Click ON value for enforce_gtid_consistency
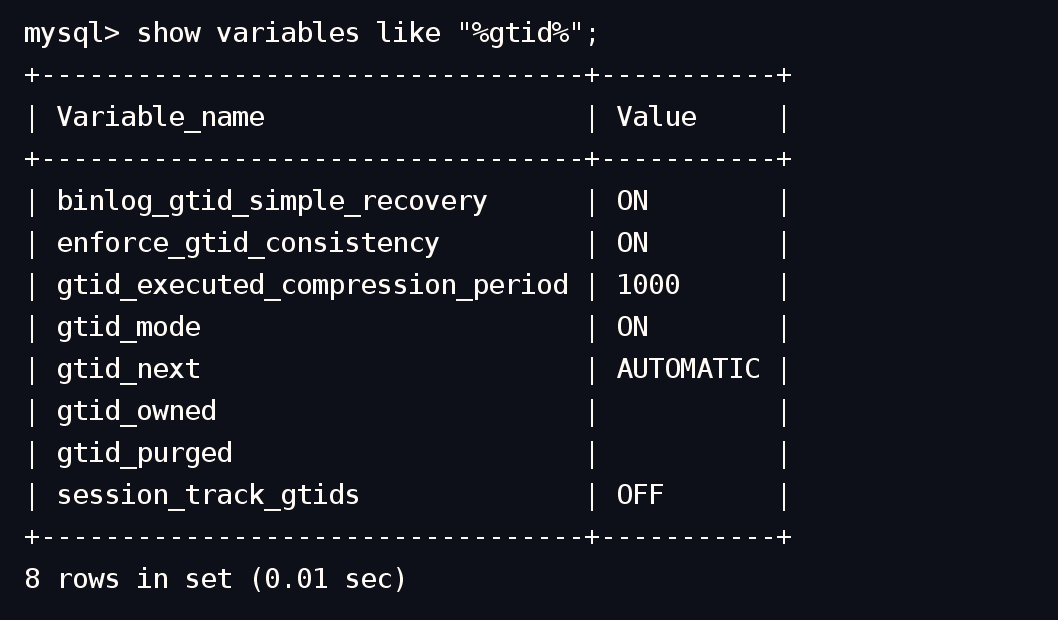 point(632,243)
